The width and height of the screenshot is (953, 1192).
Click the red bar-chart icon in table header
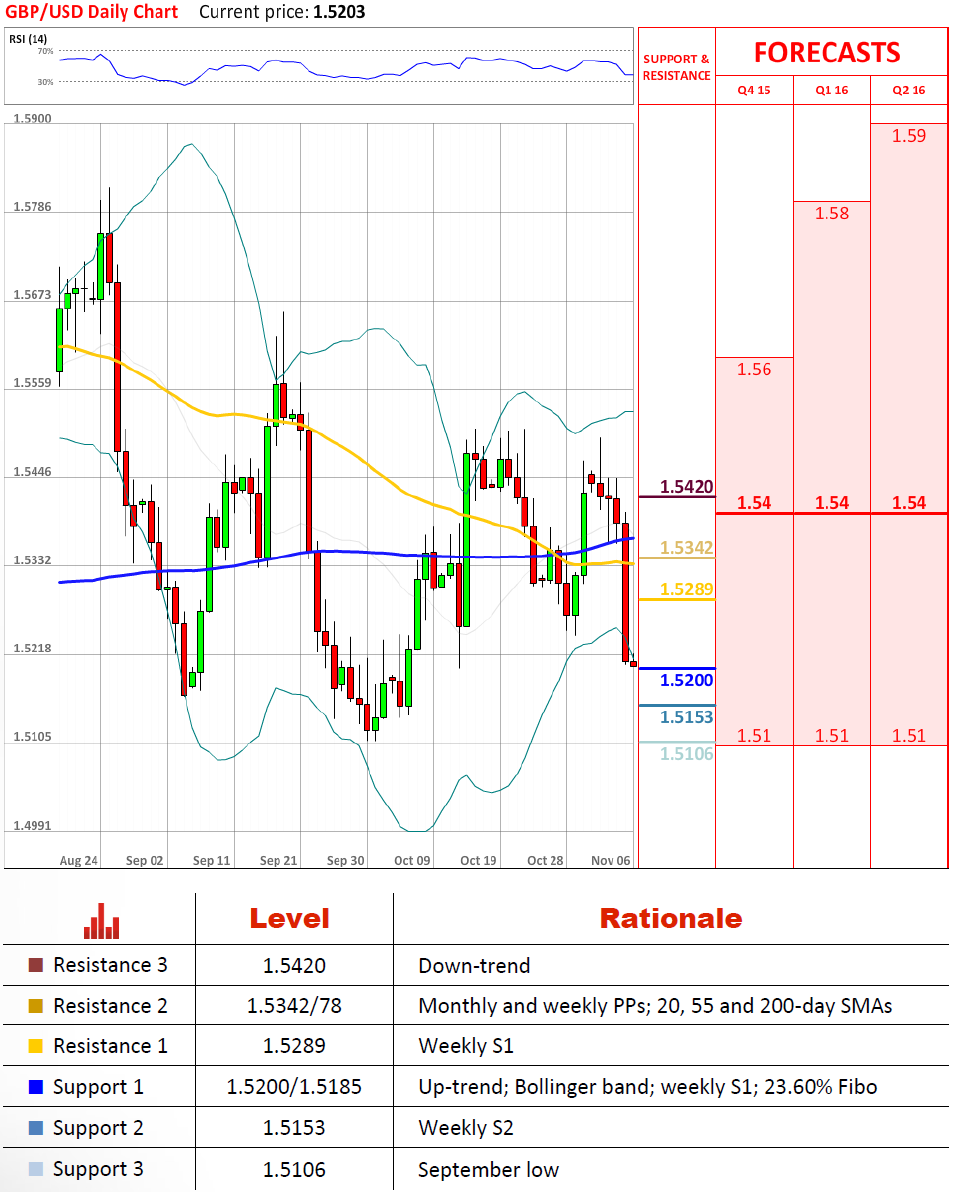[102, 921]
